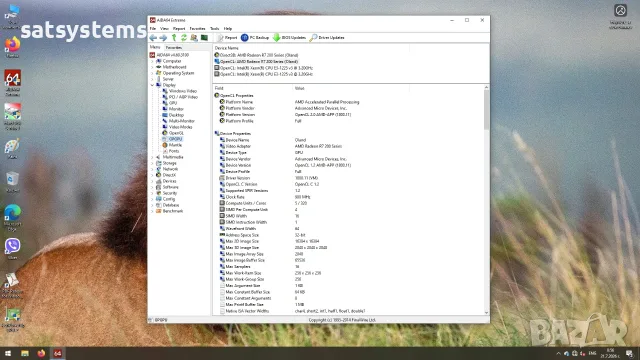Switch to the Favorites tab in sidebar

(x=174, y=48)
